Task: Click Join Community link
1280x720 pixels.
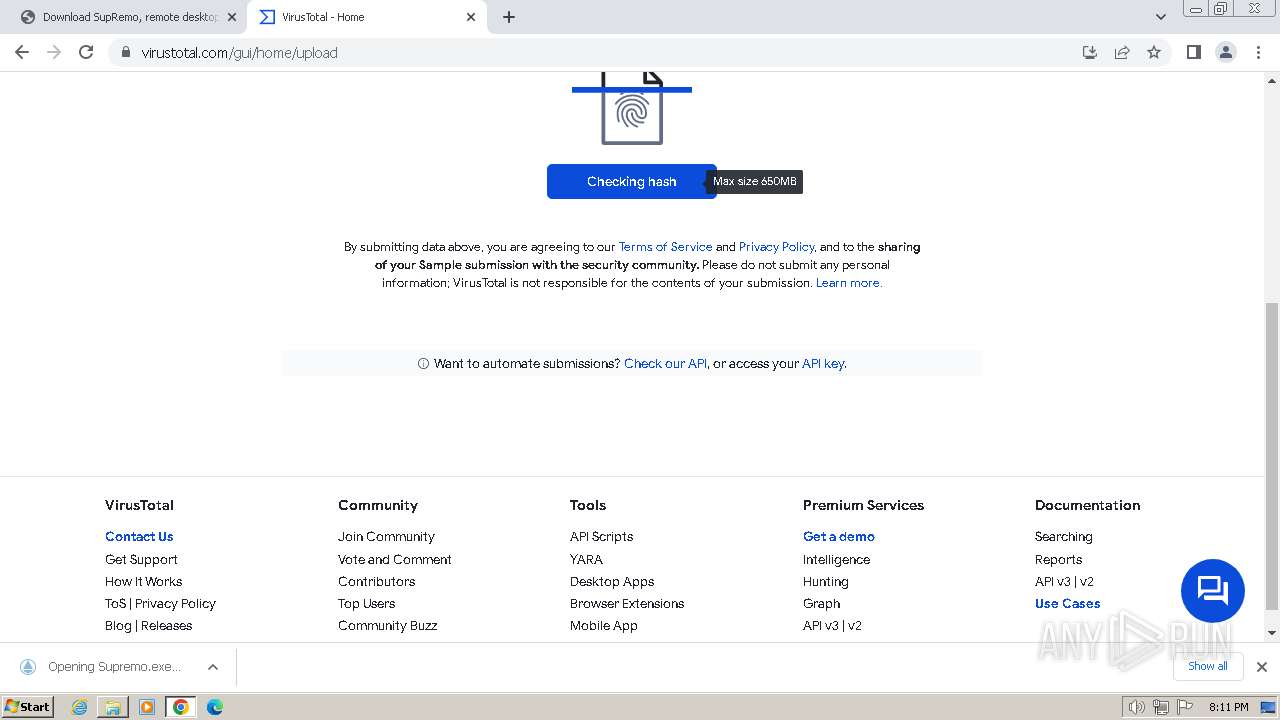Action: point(386,537)
